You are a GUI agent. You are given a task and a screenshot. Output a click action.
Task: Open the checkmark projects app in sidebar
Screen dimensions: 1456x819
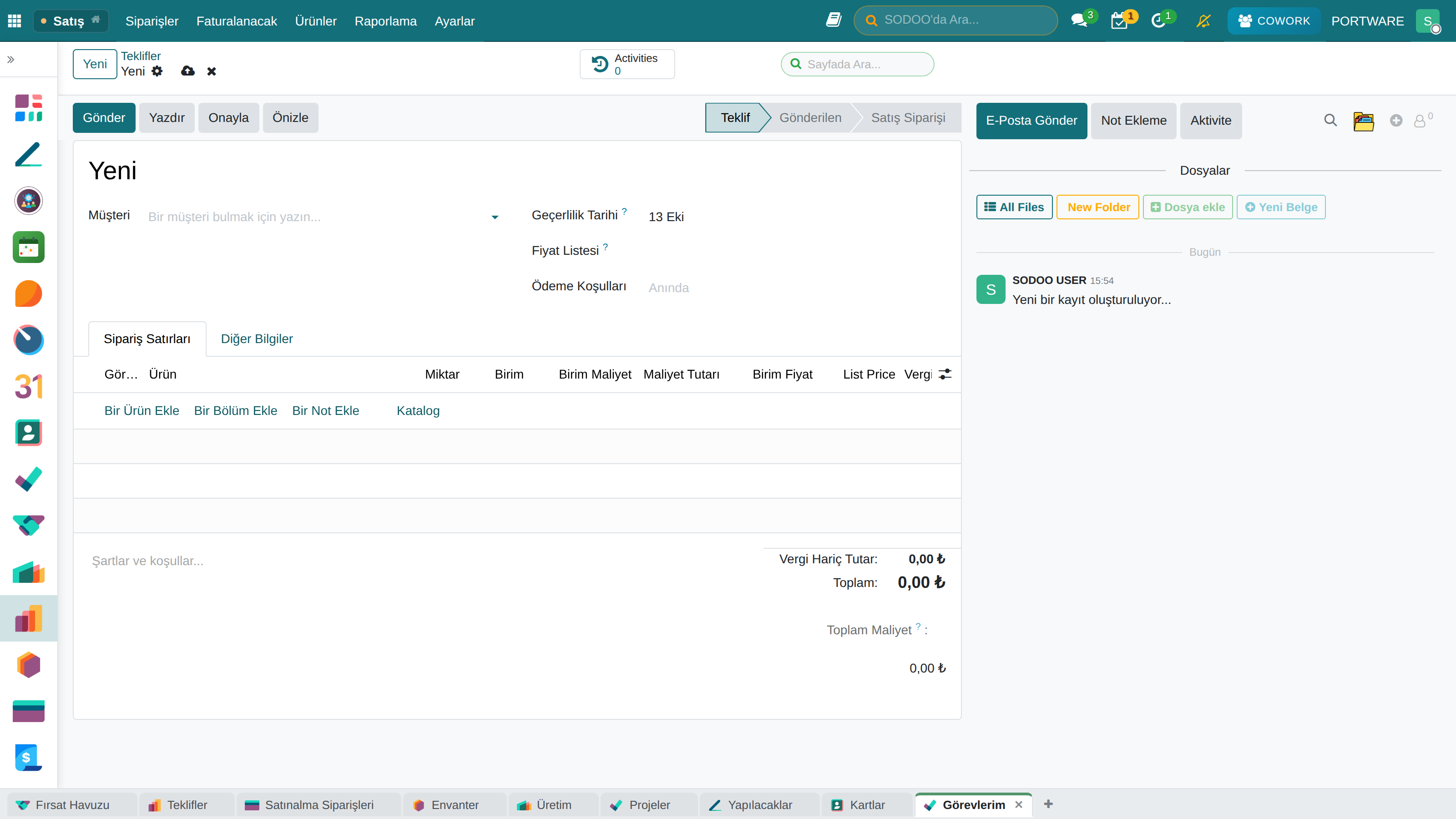(x=28, y=479)
